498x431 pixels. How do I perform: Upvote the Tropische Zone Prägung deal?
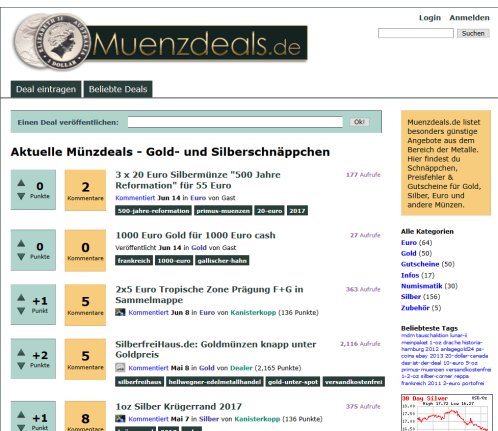coord(21,298)
